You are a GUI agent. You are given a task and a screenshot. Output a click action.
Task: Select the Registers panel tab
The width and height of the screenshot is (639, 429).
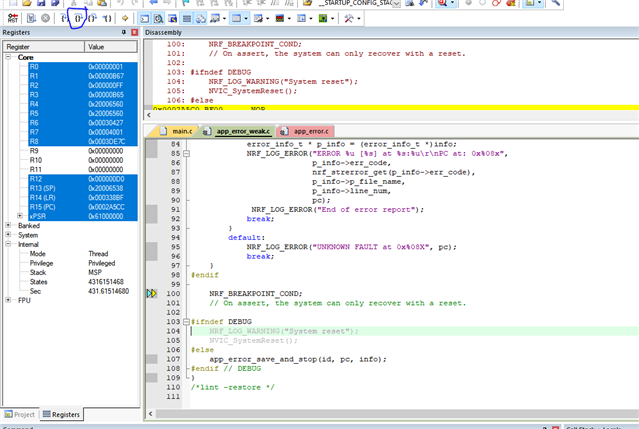click(x=62, y=414)
